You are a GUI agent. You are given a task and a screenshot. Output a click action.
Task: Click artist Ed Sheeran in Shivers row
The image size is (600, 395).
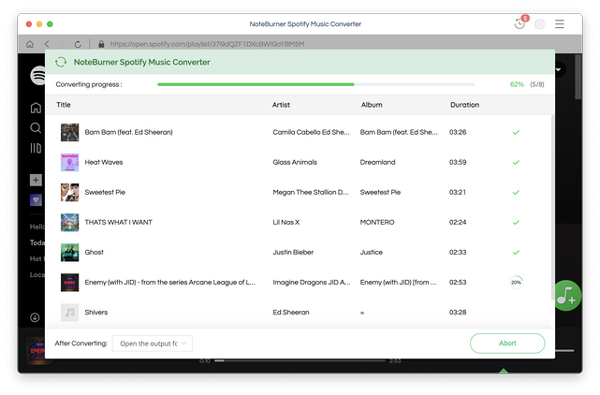coord(291,312)
